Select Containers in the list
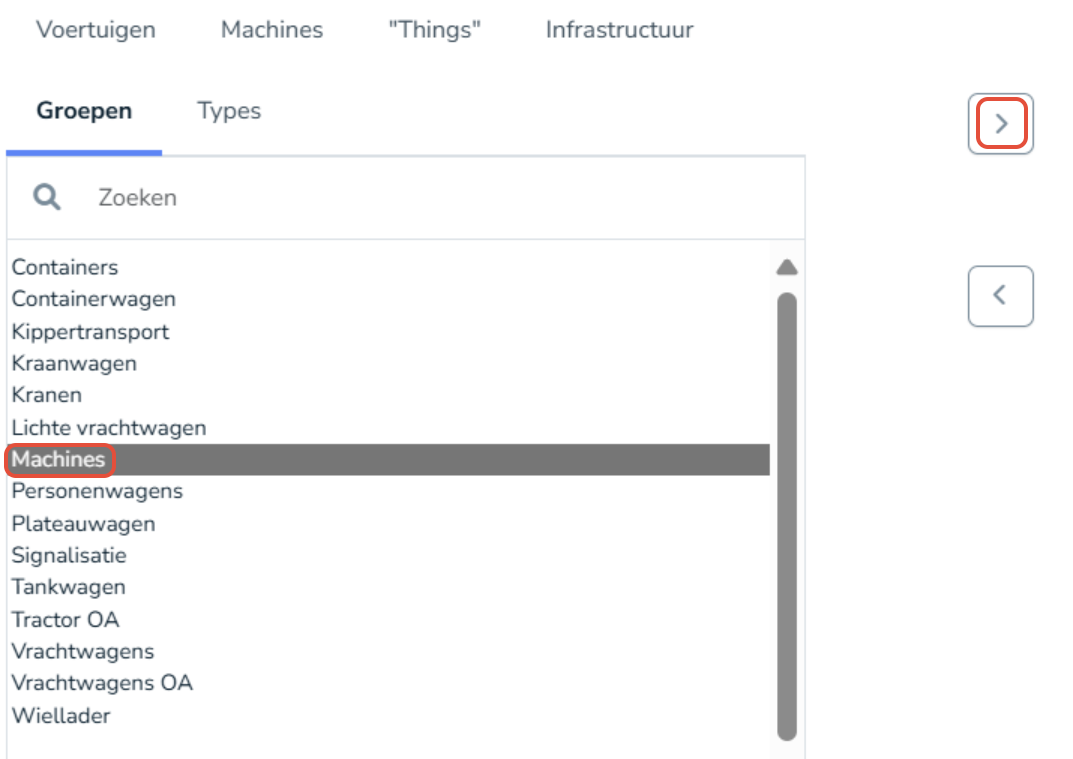This screenshot has height=759, width=1073. coord(65,267)
